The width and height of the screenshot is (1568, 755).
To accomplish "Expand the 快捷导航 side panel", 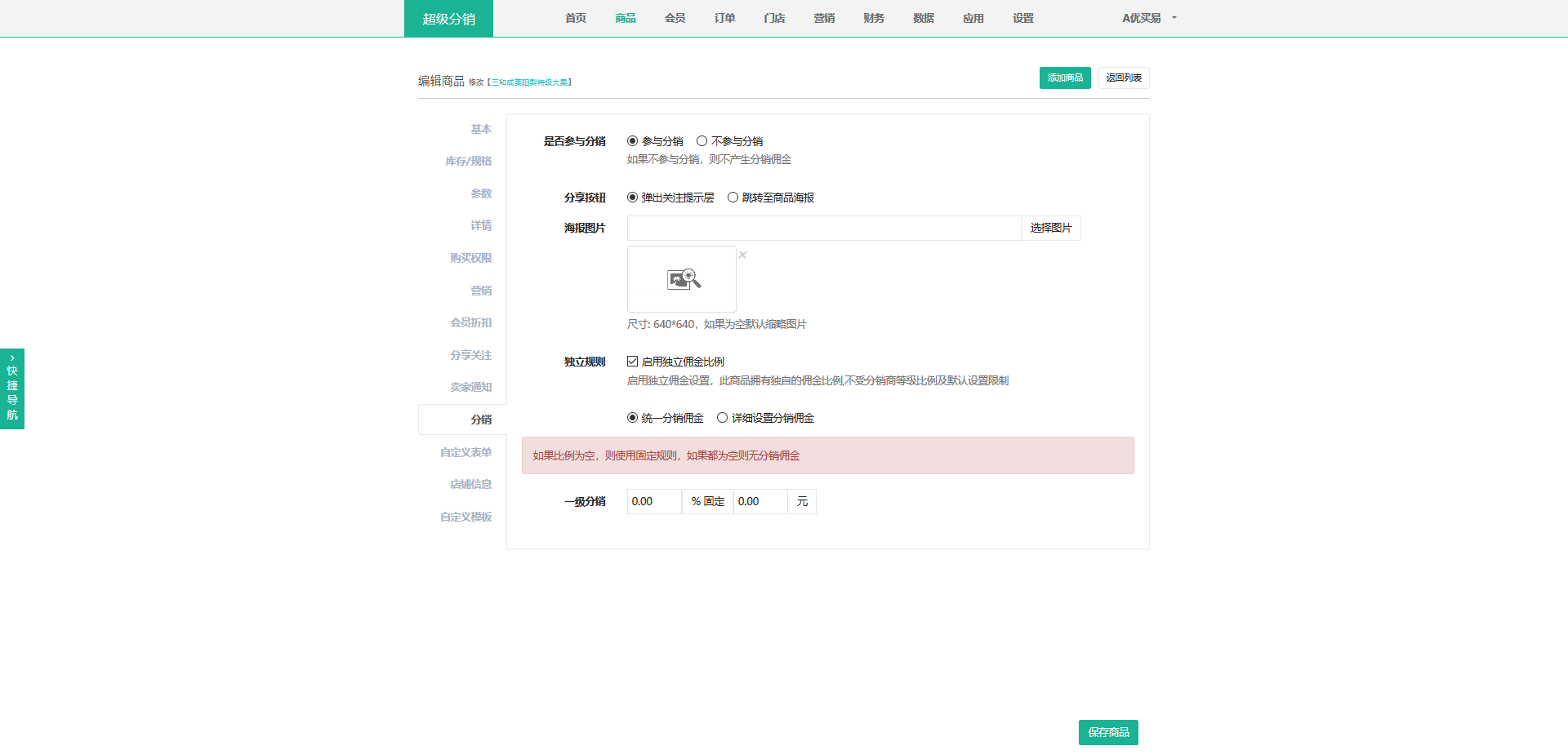I will click(12, 389).
